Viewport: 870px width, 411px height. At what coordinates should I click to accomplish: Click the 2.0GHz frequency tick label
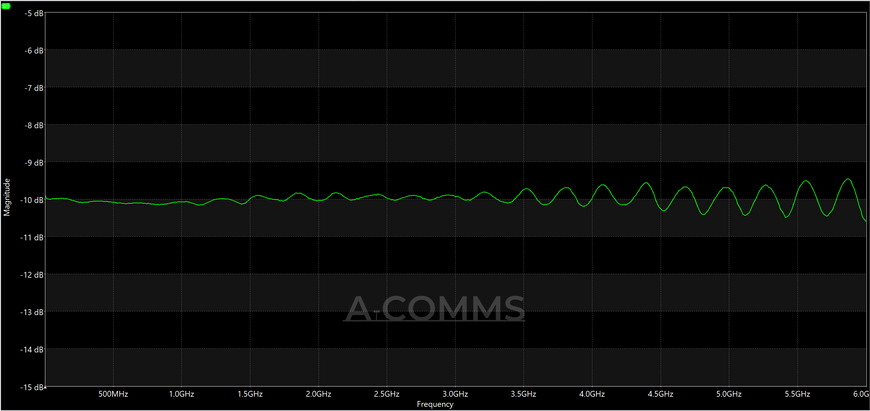[x=318, y=394]
